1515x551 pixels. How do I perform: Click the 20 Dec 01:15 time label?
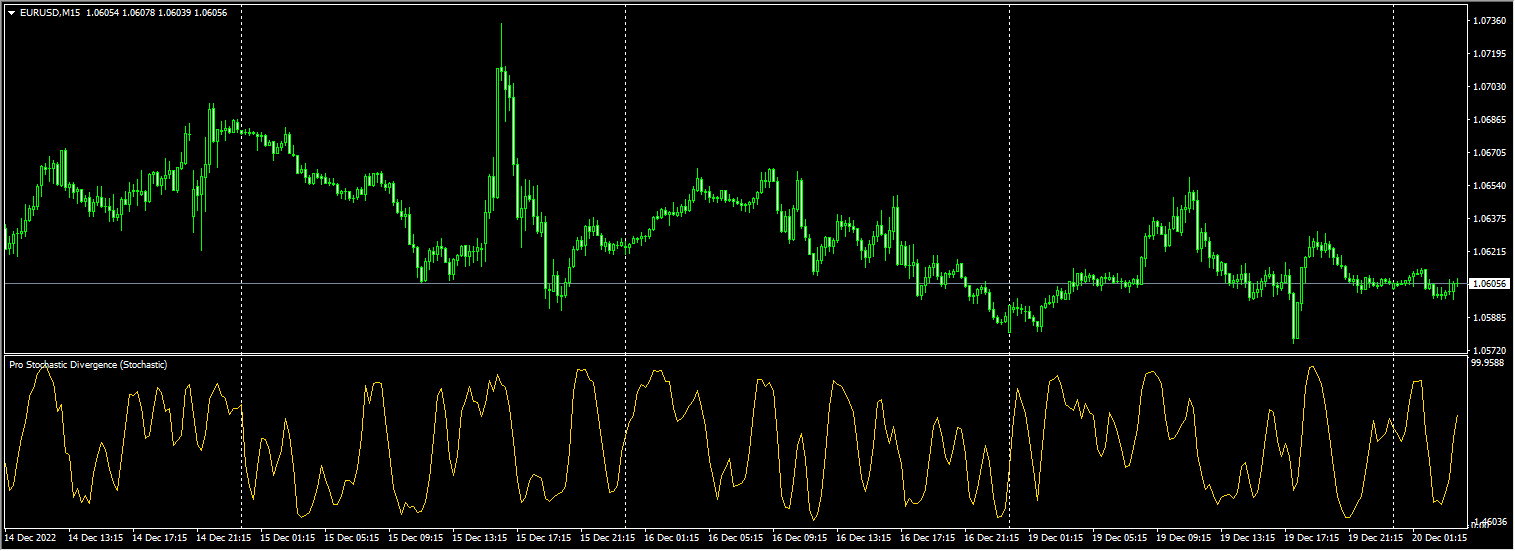tap(1440, 538)
